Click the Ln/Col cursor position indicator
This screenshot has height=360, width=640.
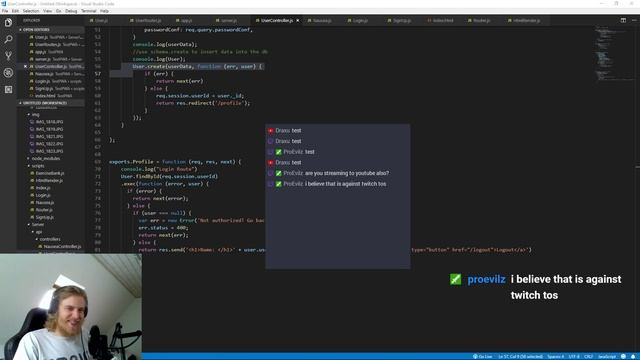(x=520, y=356)
